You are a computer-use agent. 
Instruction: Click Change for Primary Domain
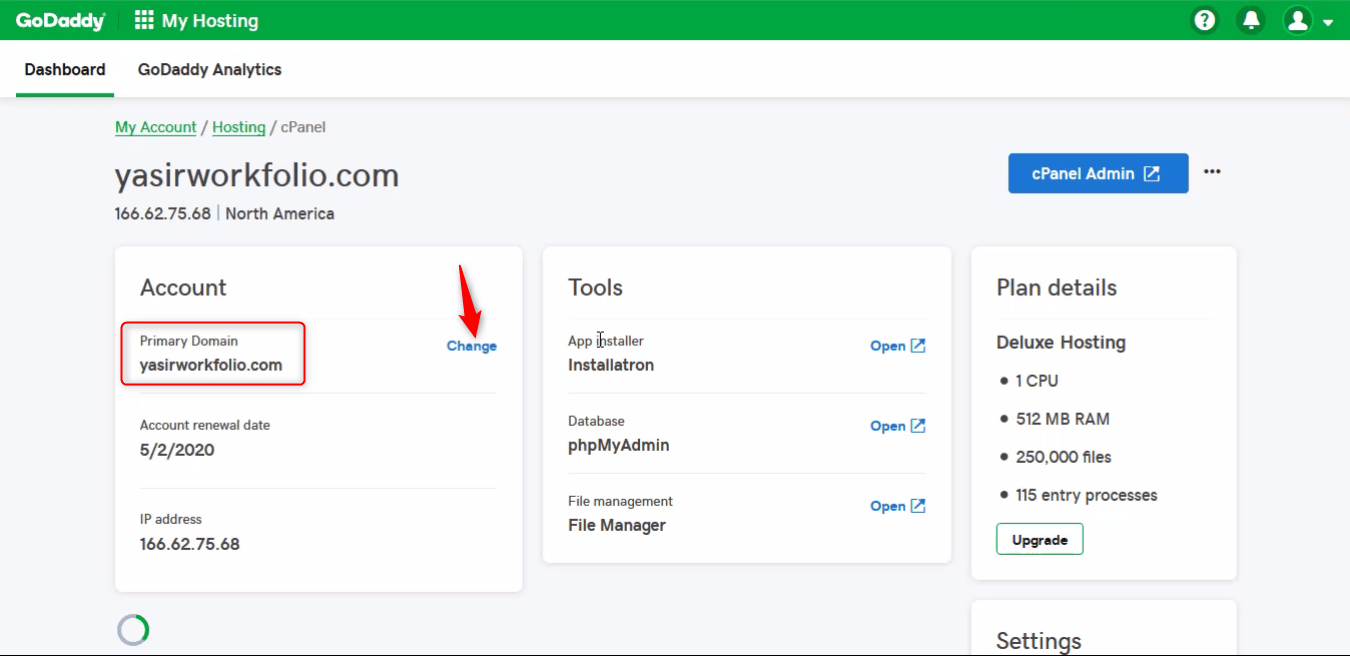pos(472,346)
